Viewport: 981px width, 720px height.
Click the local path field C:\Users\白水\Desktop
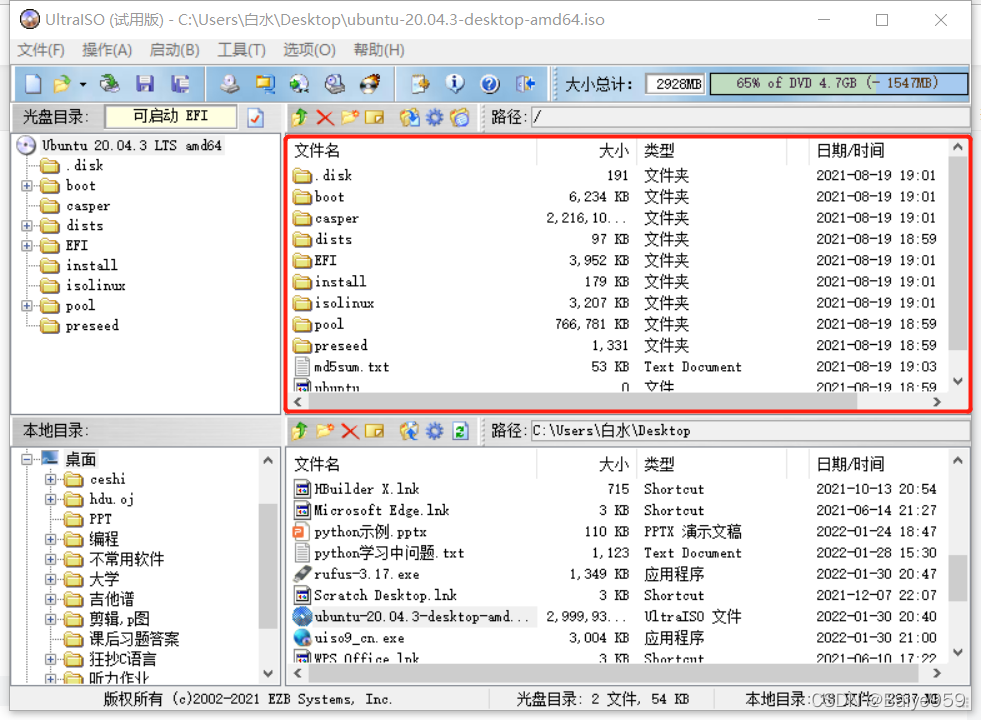[751, 430]
